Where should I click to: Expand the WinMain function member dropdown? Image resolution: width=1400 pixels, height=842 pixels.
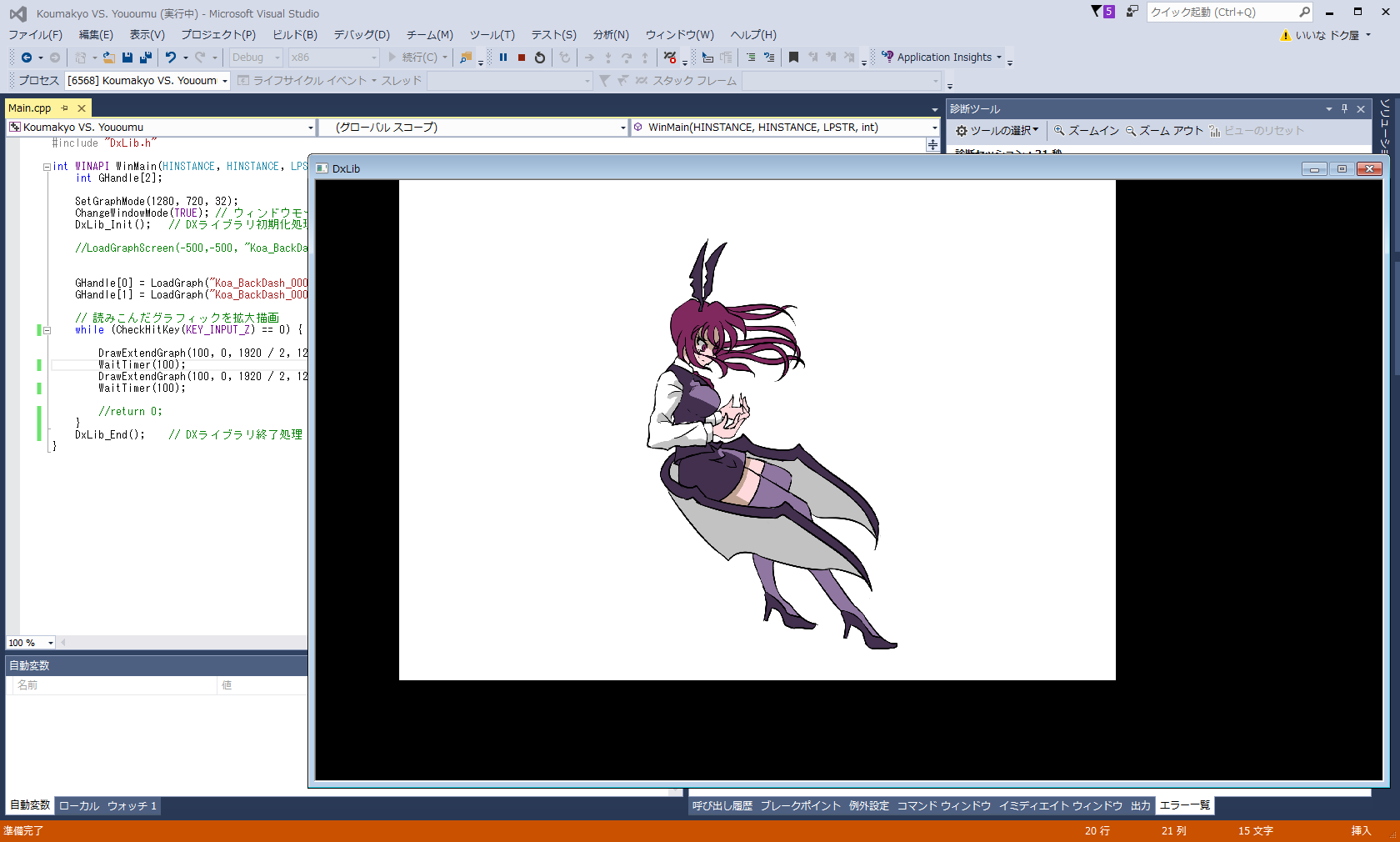934,128
